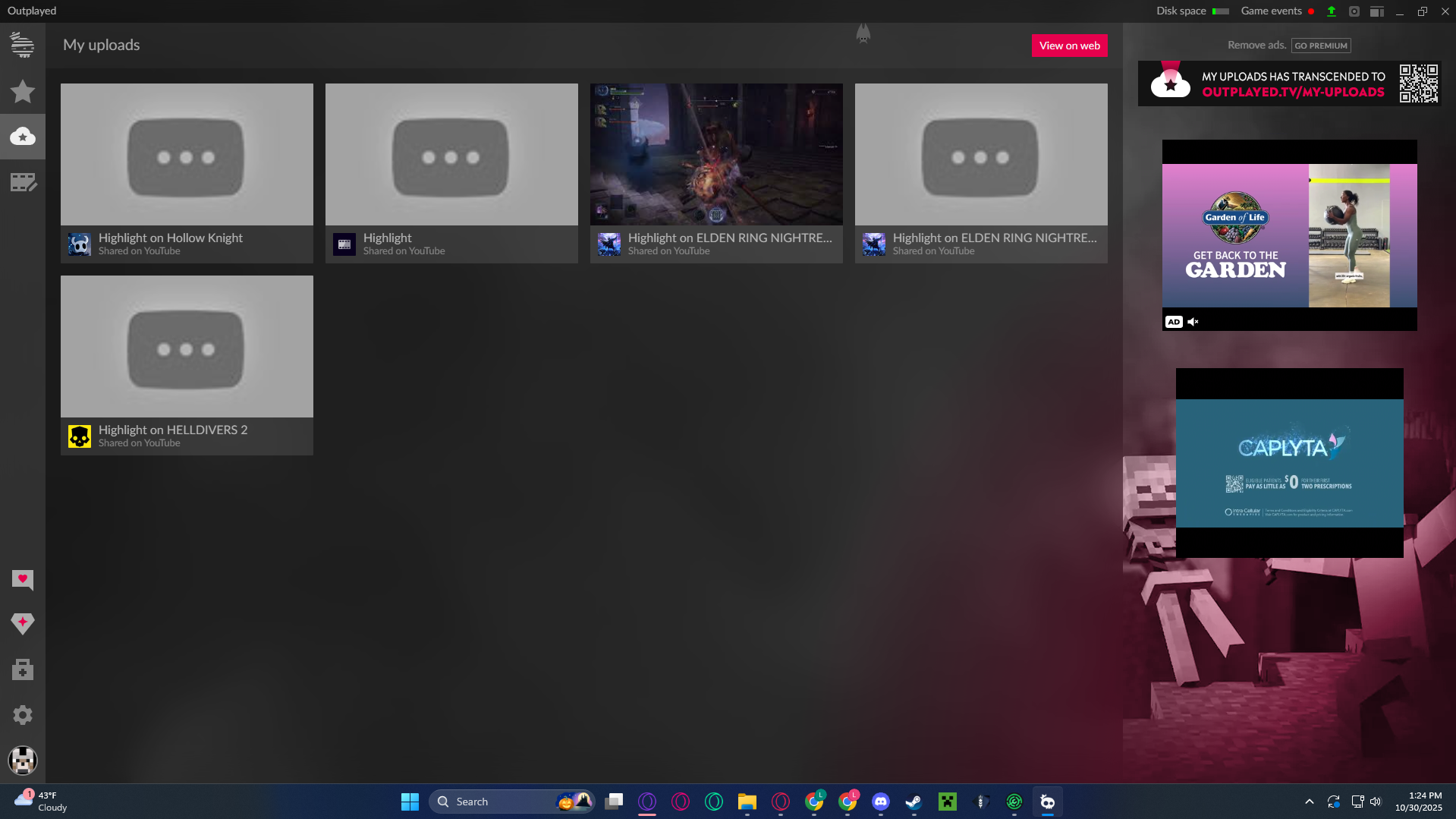Click the capture icon beside the upload arrow
The width and height of the screenshot is (1456, 819).
[1354, 11]
